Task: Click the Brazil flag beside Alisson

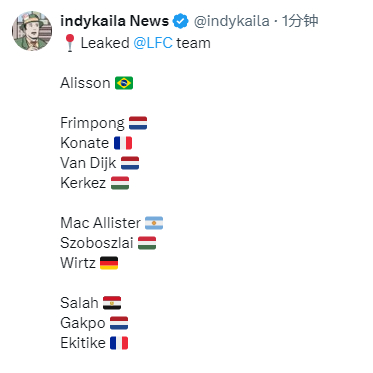Action: point(124,83)
